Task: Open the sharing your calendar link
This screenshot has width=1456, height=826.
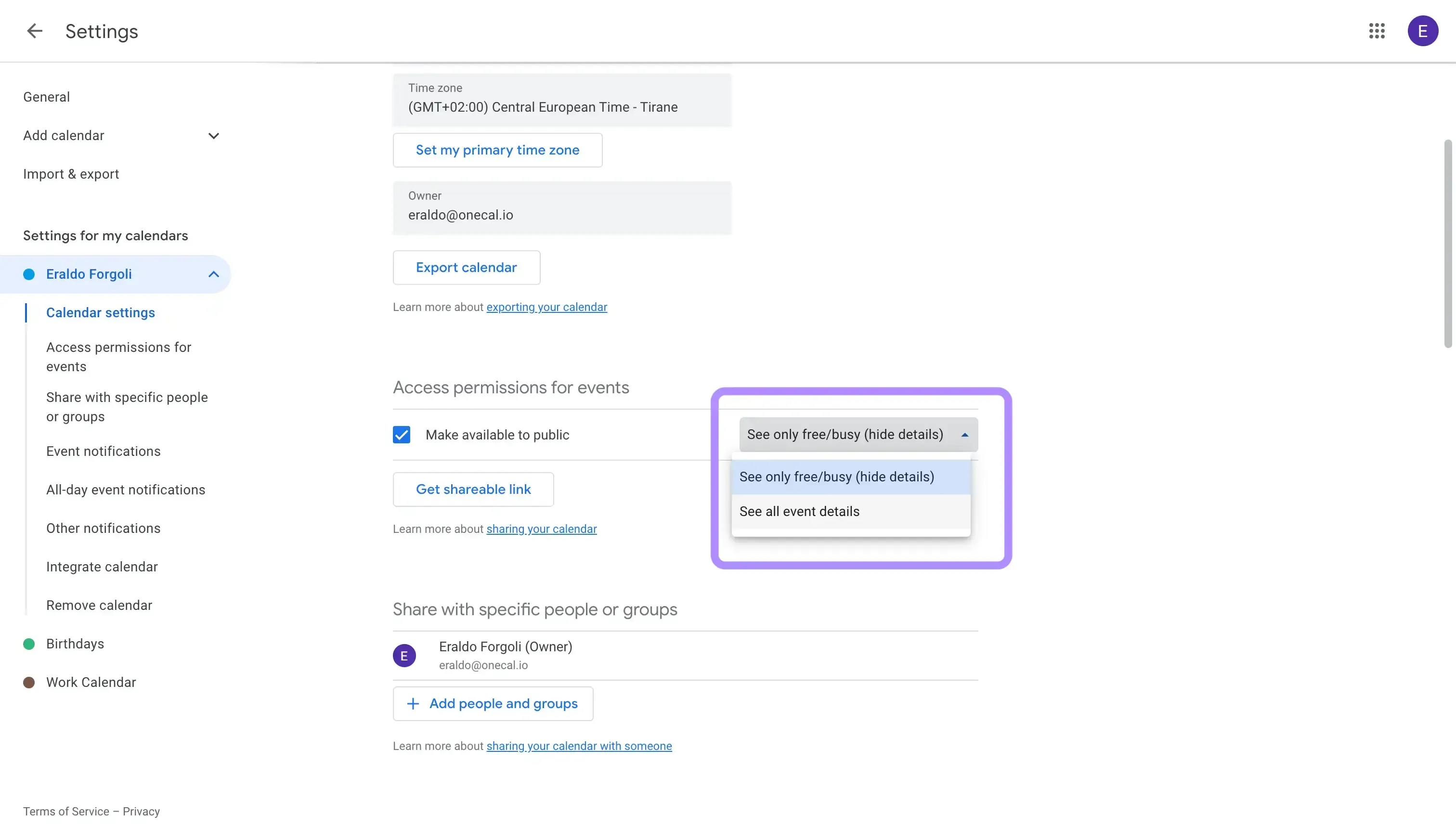Action: (541, 529)
